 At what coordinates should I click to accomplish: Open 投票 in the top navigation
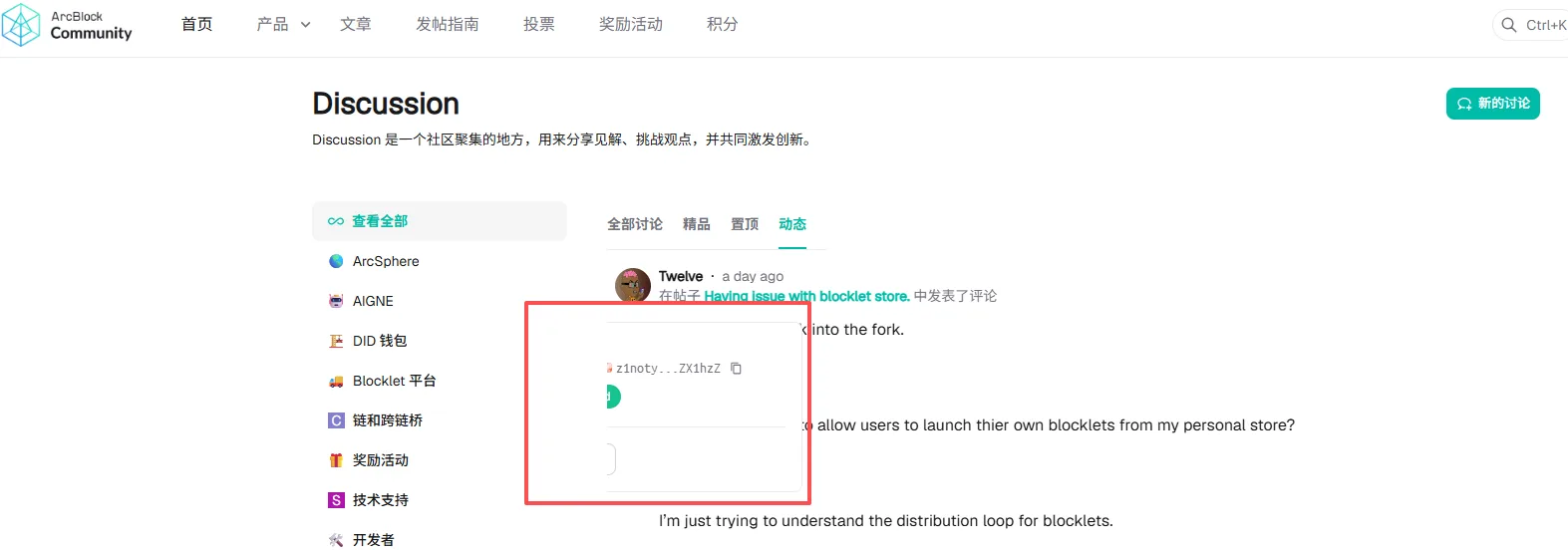(539, 24)
